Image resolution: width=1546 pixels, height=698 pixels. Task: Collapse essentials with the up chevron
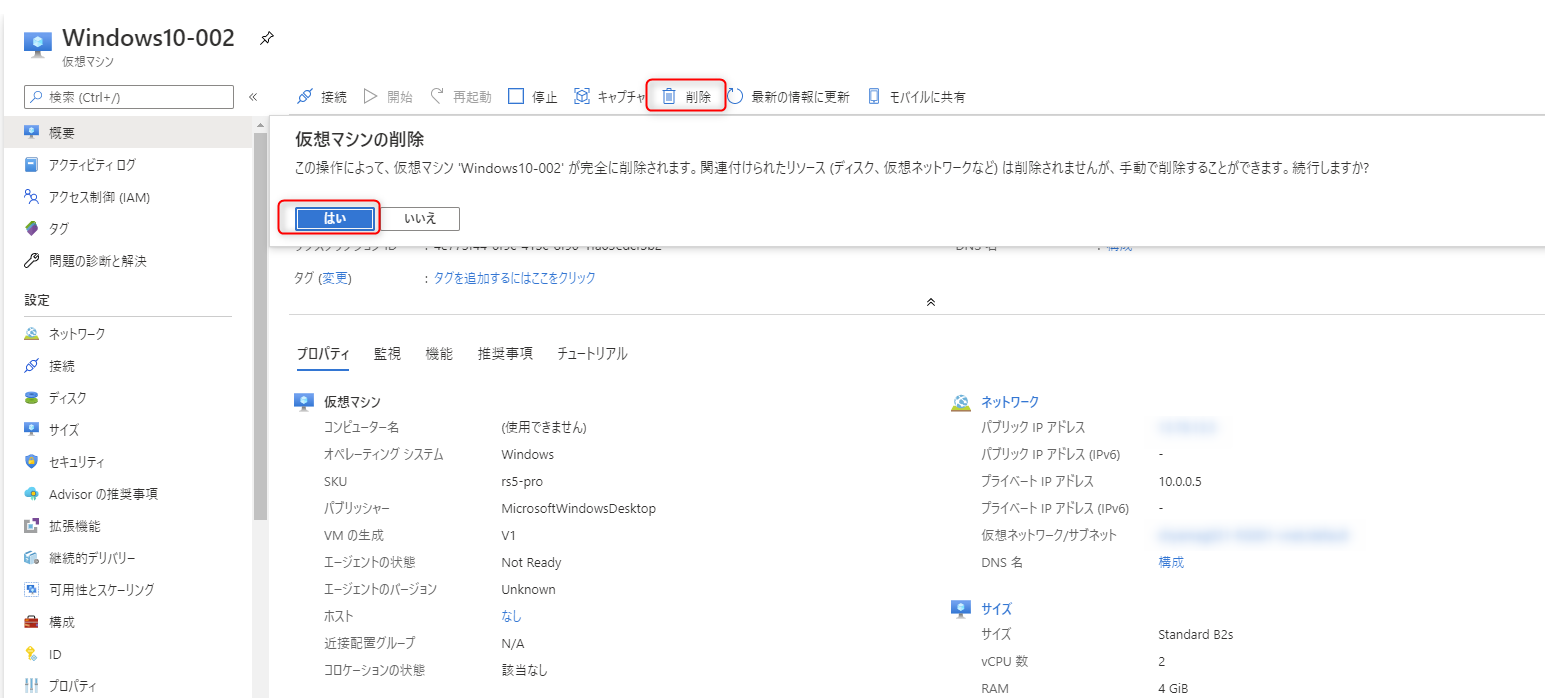coord(931,301)
